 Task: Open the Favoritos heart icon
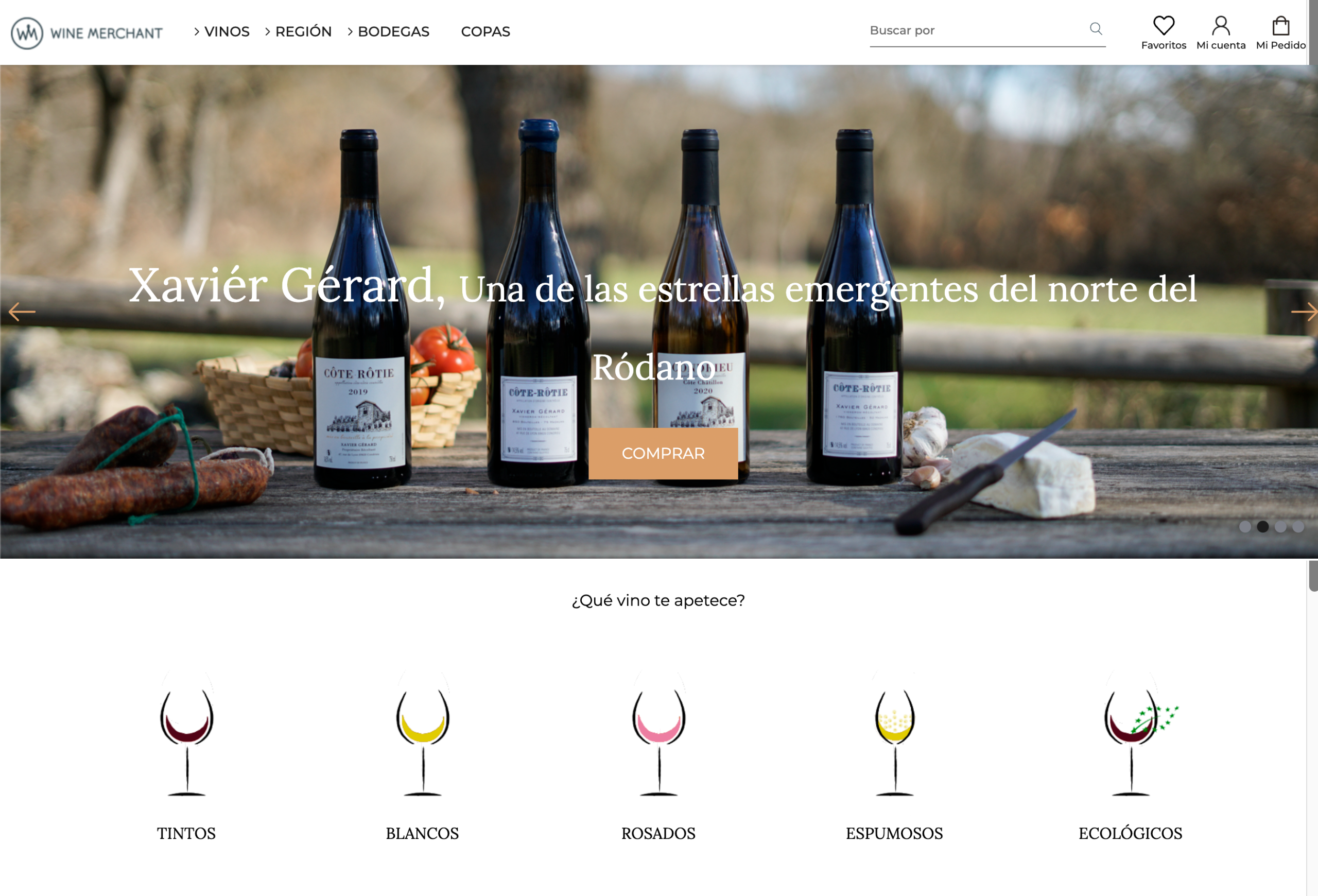1163,26
